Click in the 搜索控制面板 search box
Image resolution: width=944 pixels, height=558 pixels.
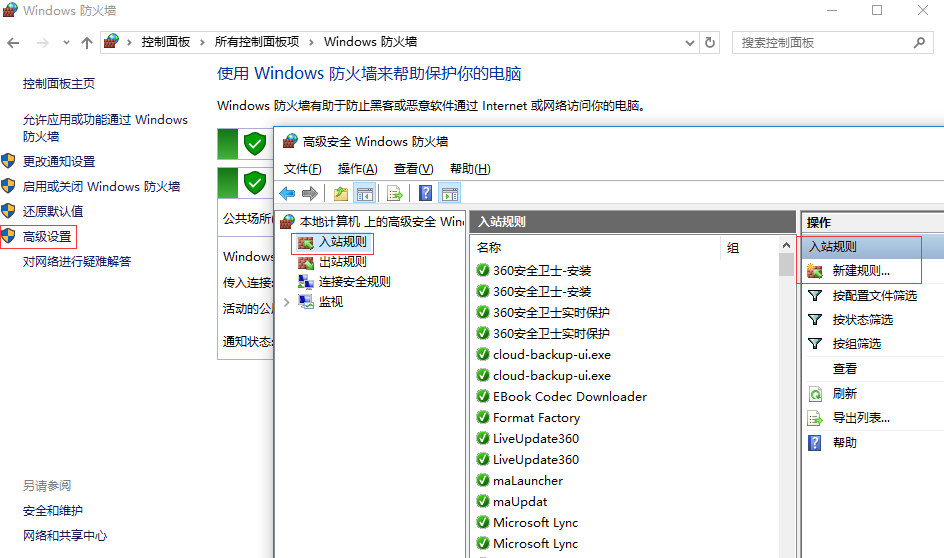822,43
